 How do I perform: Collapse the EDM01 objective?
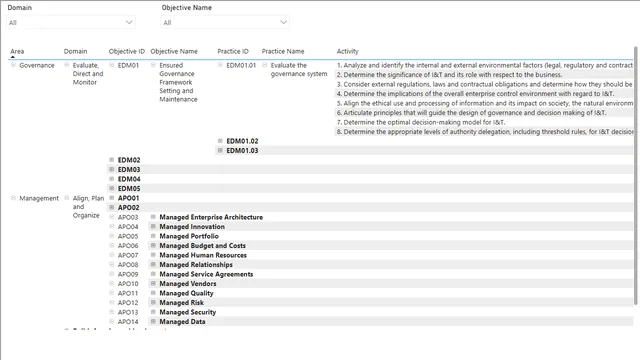[x=111, y=65]
